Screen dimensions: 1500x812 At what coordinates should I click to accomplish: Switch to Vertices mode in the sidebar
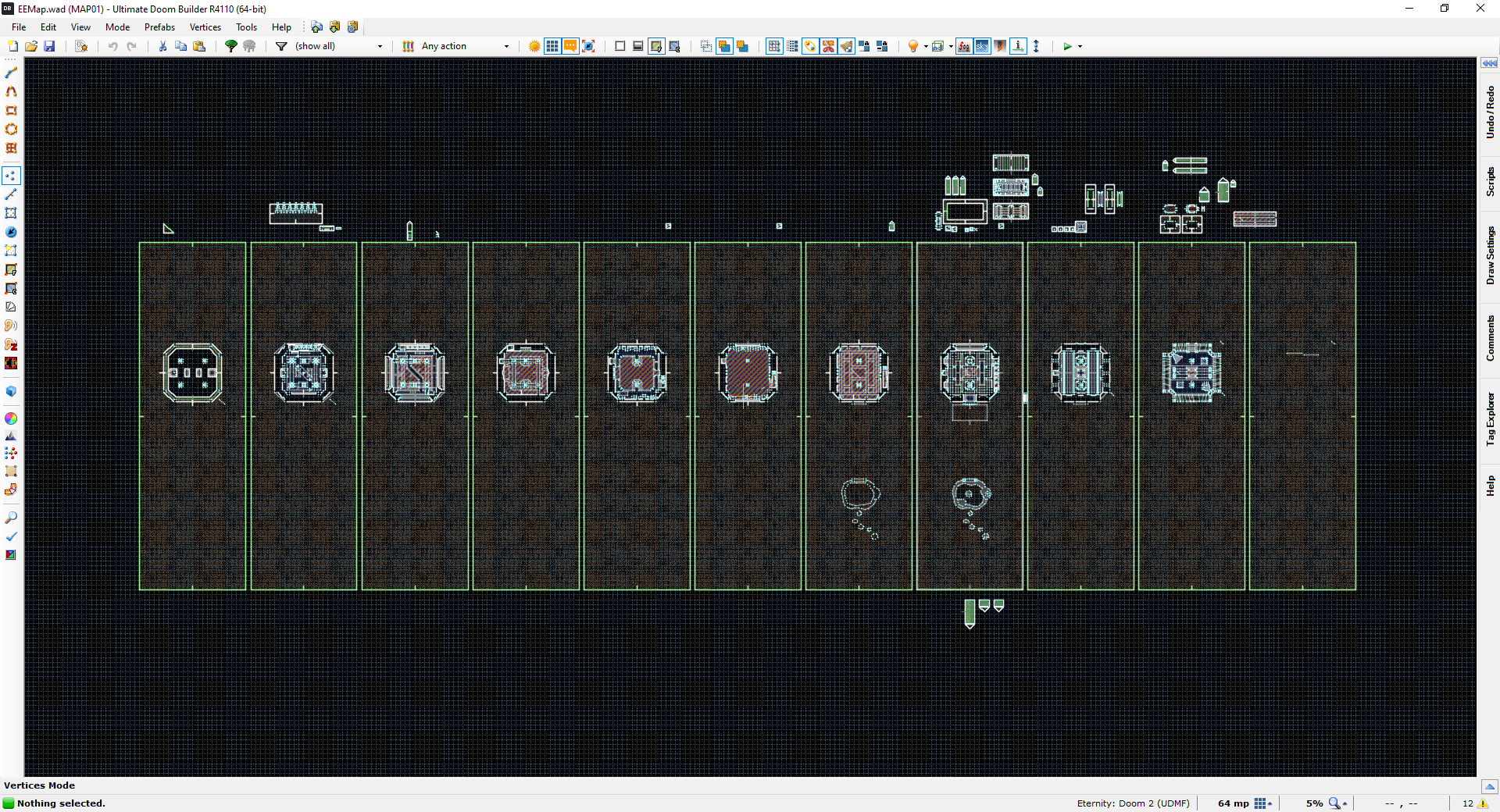(x=11, y=176)
